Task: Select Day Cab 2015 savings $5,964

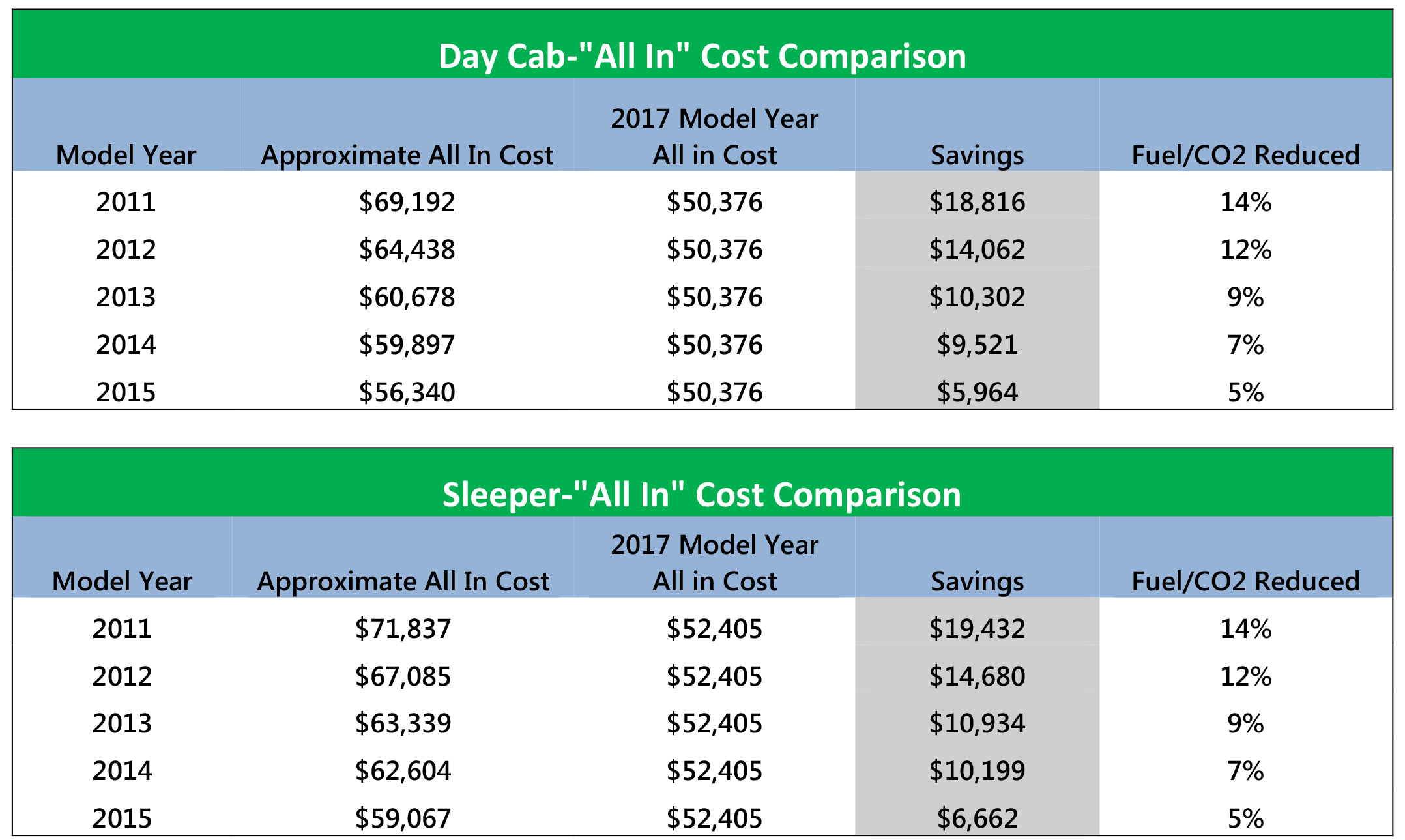Action: tap(976, 392)
